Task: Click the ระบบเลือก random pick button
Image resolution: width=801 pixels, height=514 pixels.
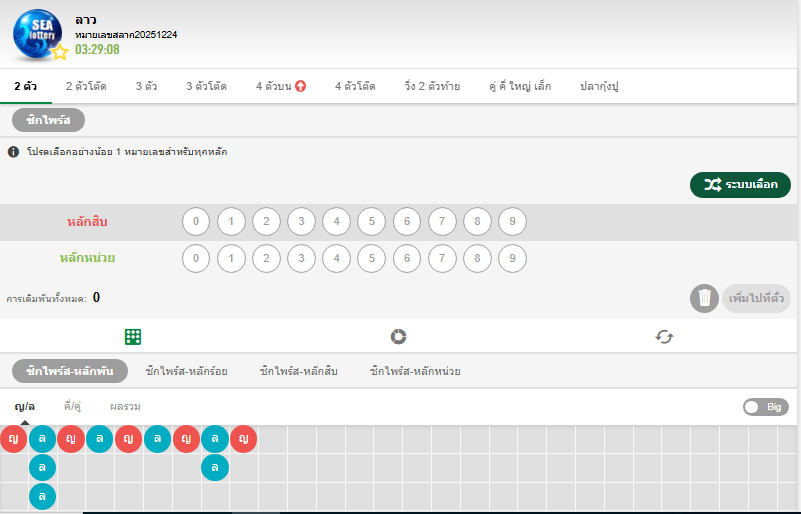Action: point(740,184)
